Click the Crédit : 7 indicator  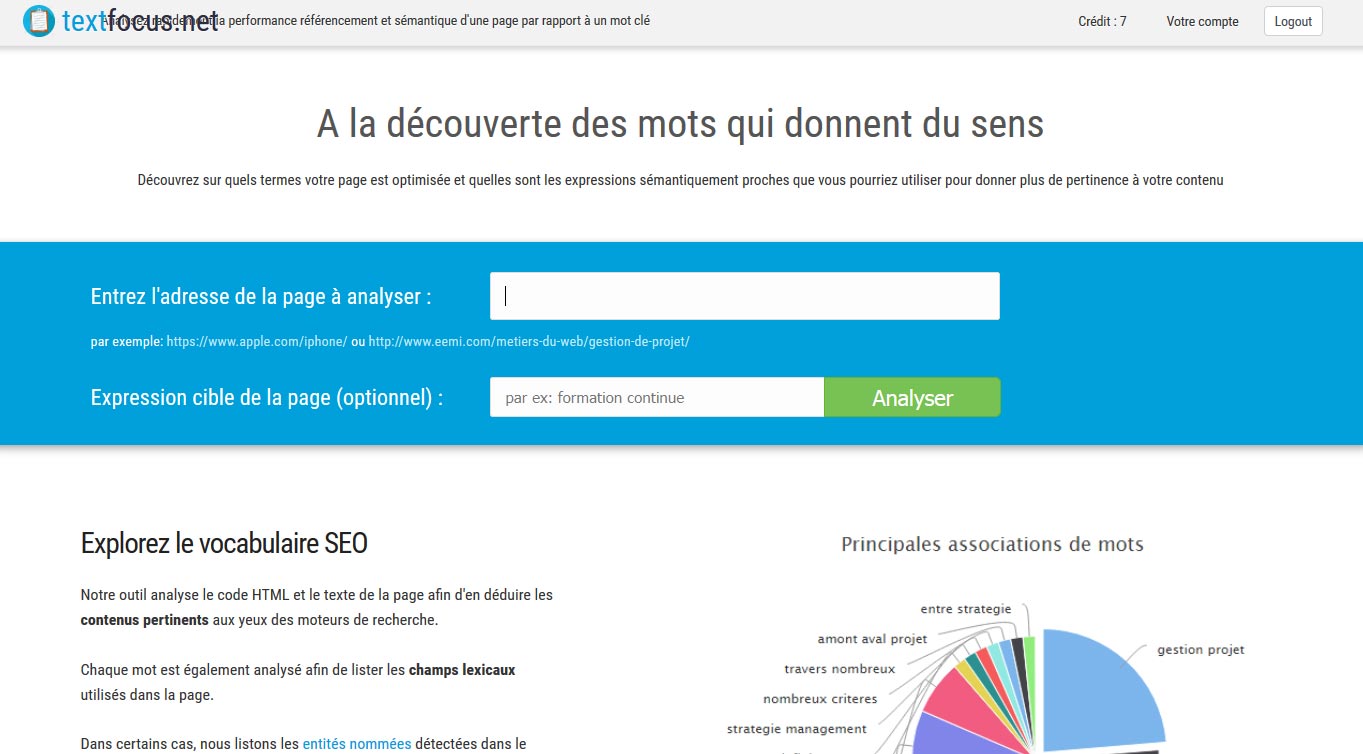pyautogui.click(x=1102, y=21)
